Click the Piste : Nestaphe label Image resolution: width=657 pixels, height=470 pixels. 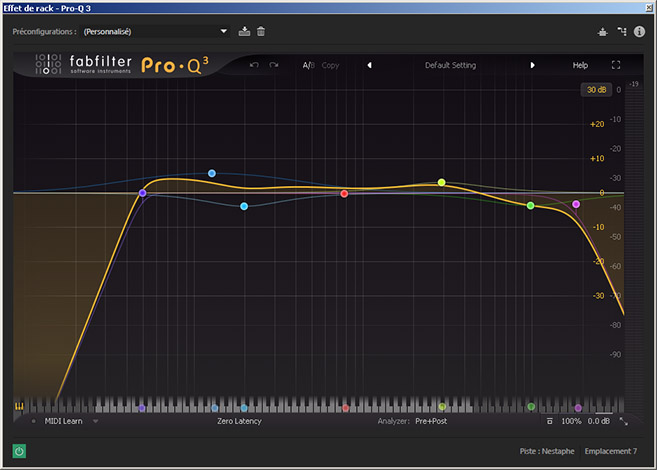coord(547,451)
